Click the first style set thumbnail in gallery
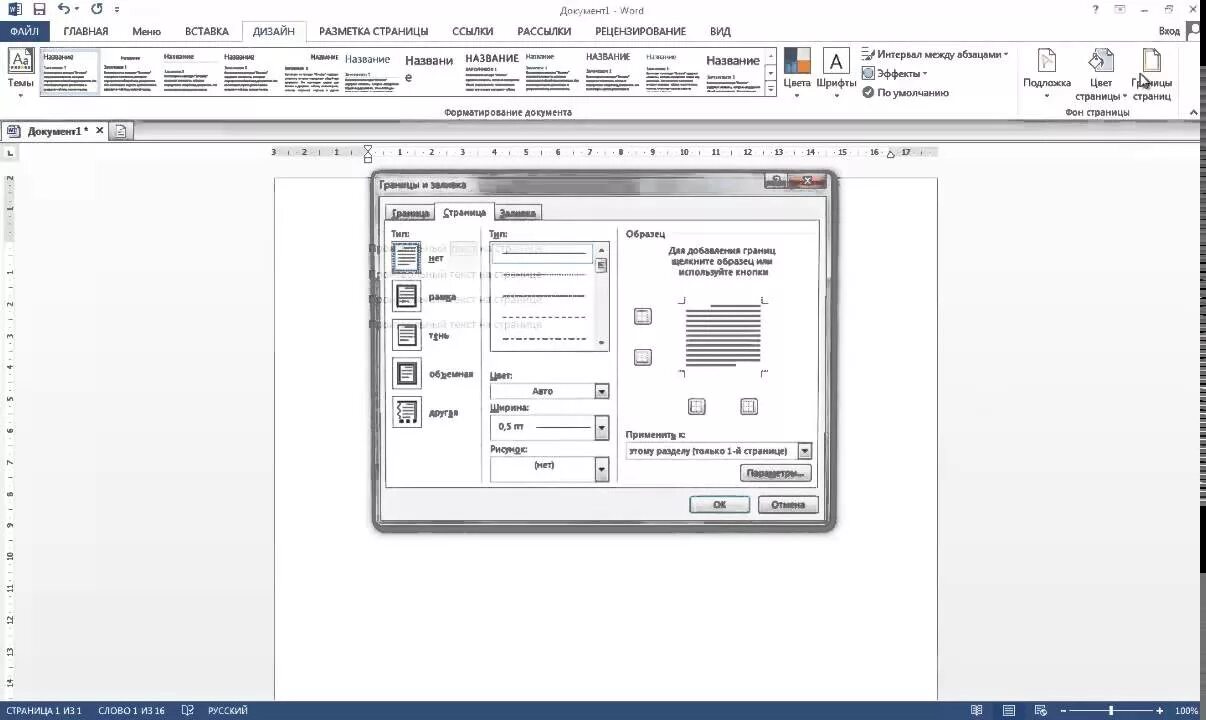Screen dimensions: 1206x720 coord(69,72)
